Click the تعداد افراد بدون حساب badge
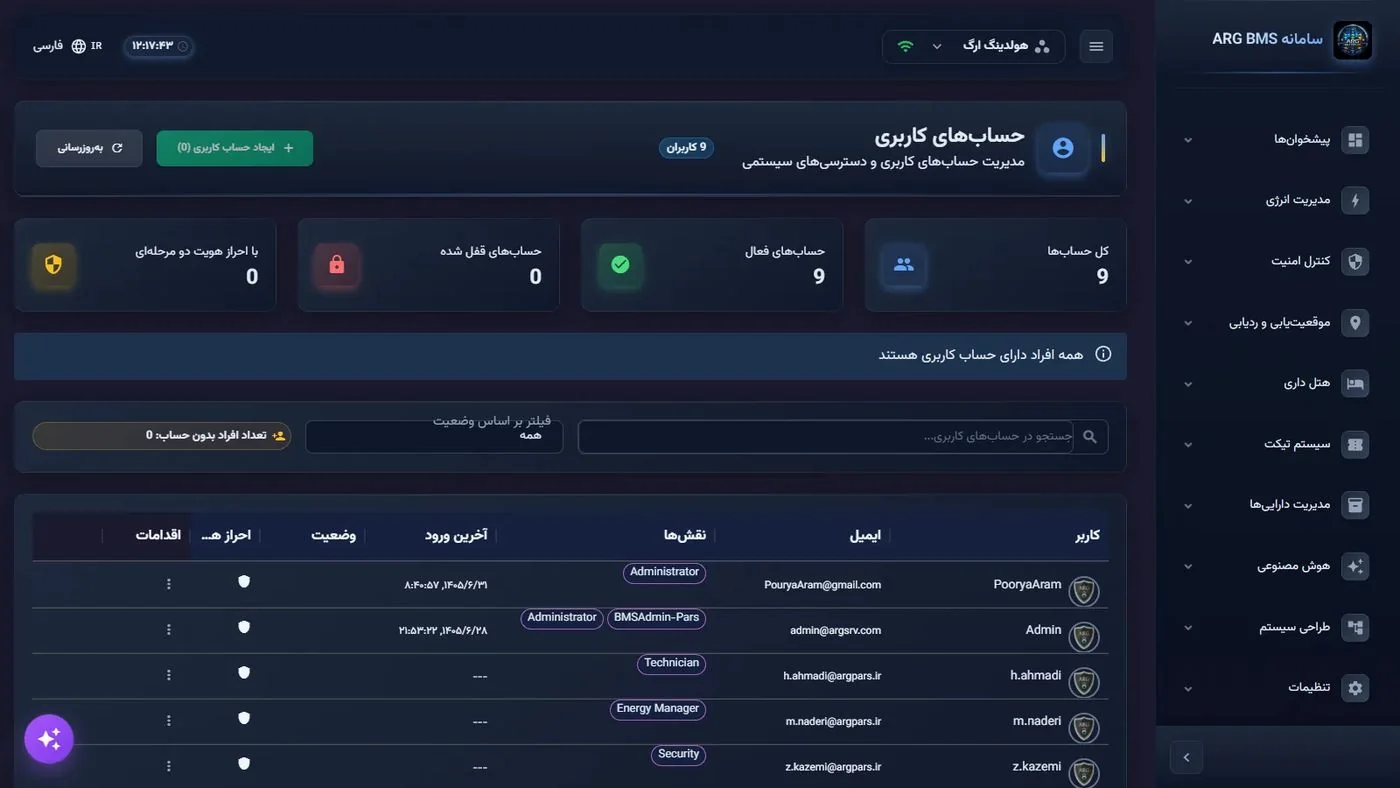 click(161, 436)
